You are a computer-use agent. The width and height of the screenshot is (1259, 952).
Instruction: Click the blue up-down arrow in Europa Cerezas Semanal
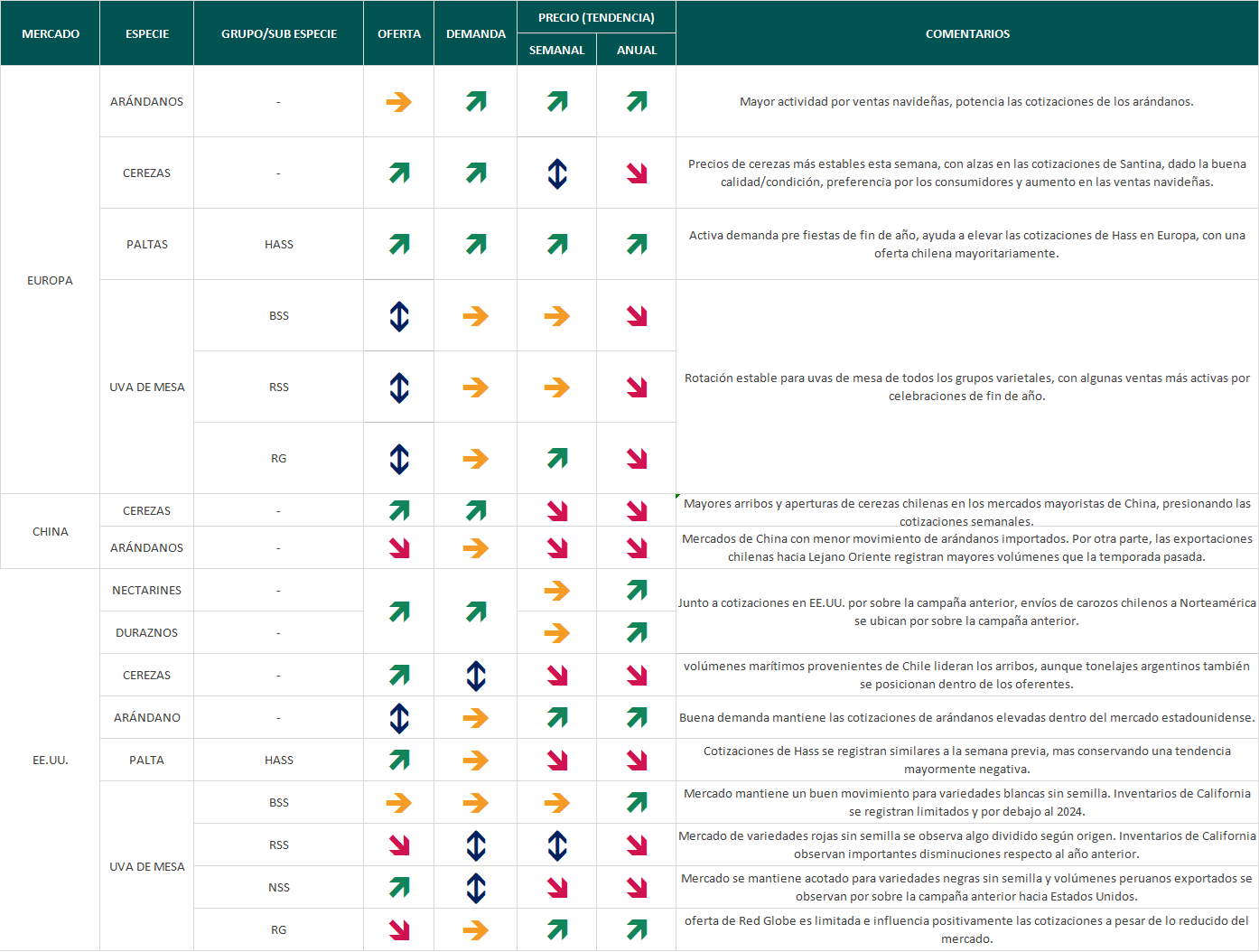click(557, 173)
